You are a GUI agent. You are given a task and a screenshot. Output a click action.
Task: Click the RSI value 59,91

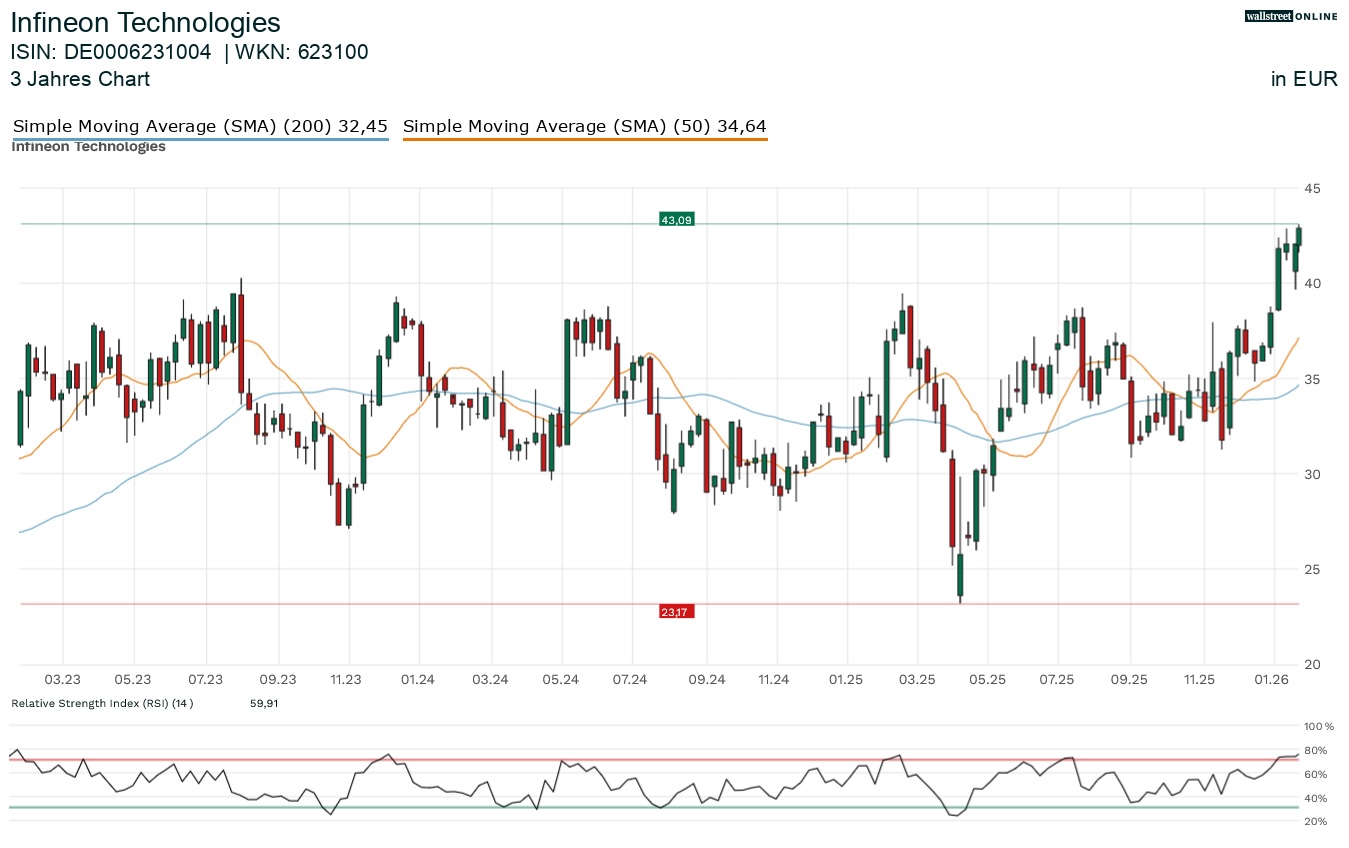coord(264,703)
